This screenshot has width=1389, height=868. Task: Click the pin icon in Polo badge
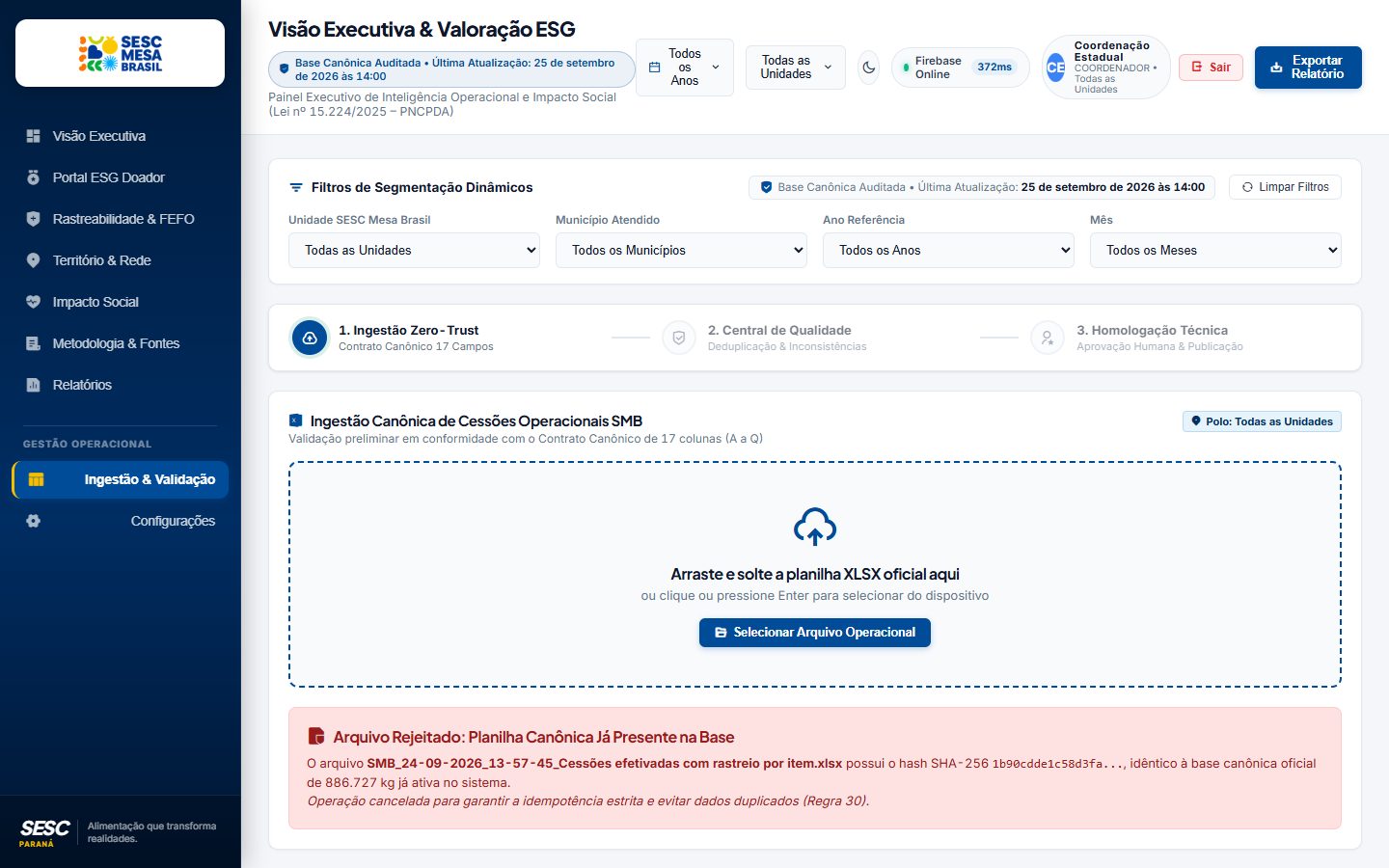(1196, 421)
